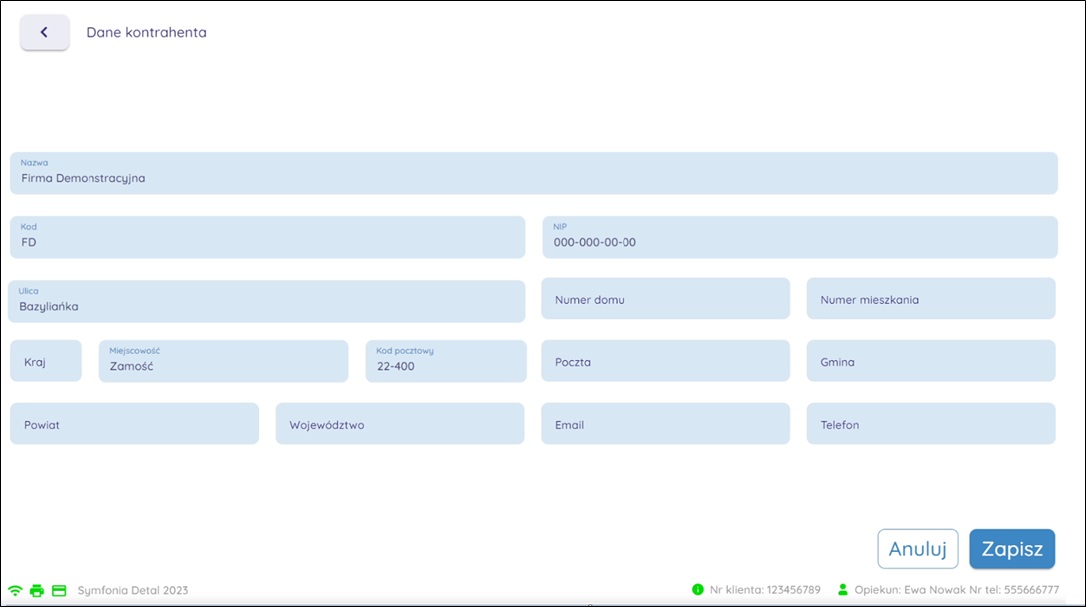
Task: Focus the Email input field
Action: coord(665,424)
